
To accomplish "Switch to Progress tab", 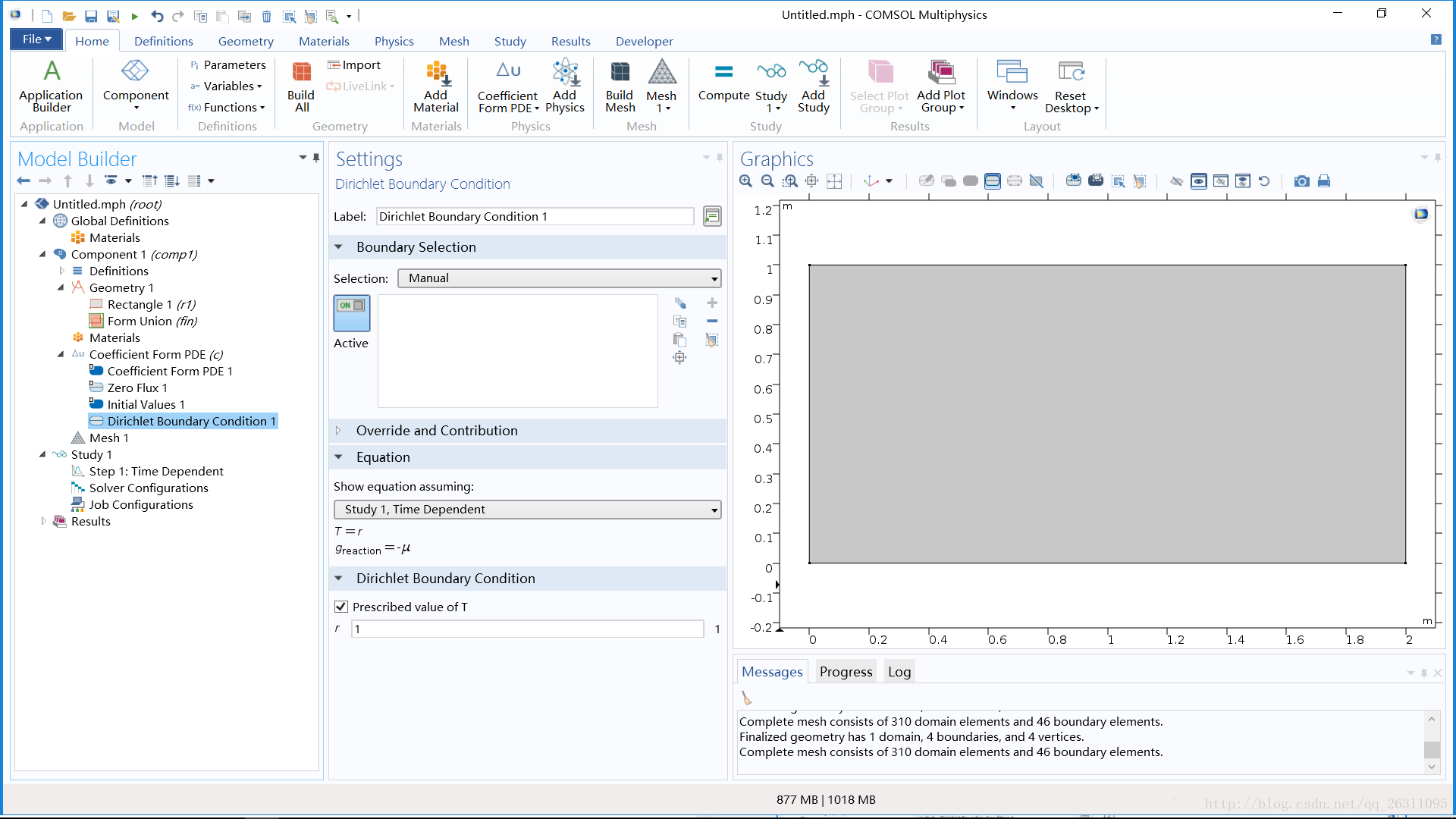I will click(846, 672).
